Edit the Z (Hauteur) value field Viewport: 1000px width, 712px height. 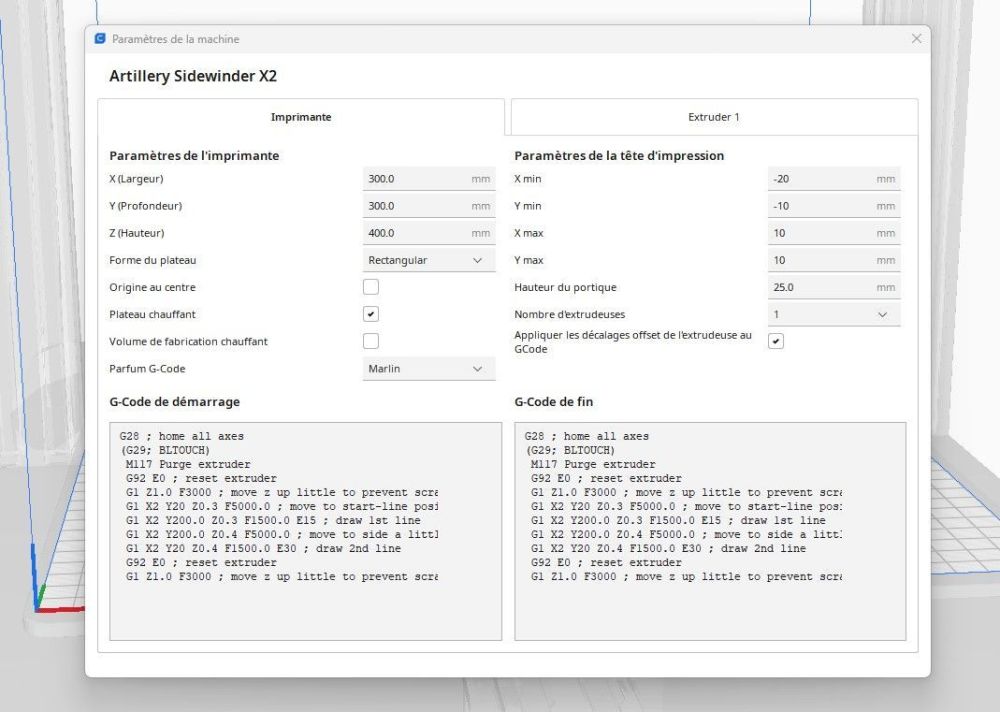point(429,233)
